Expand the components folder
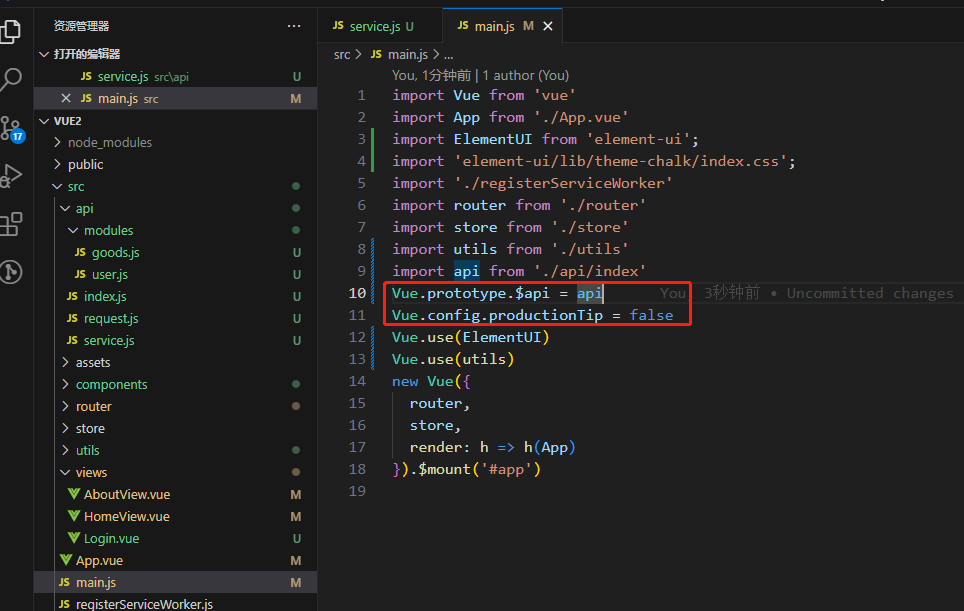 pos(65,385)
